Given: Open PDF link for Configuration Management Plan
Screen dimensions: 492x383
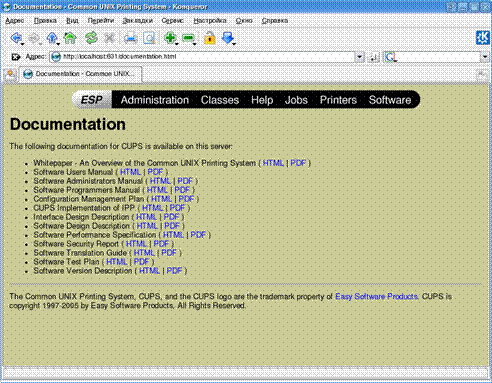Looking at the screenshot, I should pyautogui.click(x=186, y=199).
